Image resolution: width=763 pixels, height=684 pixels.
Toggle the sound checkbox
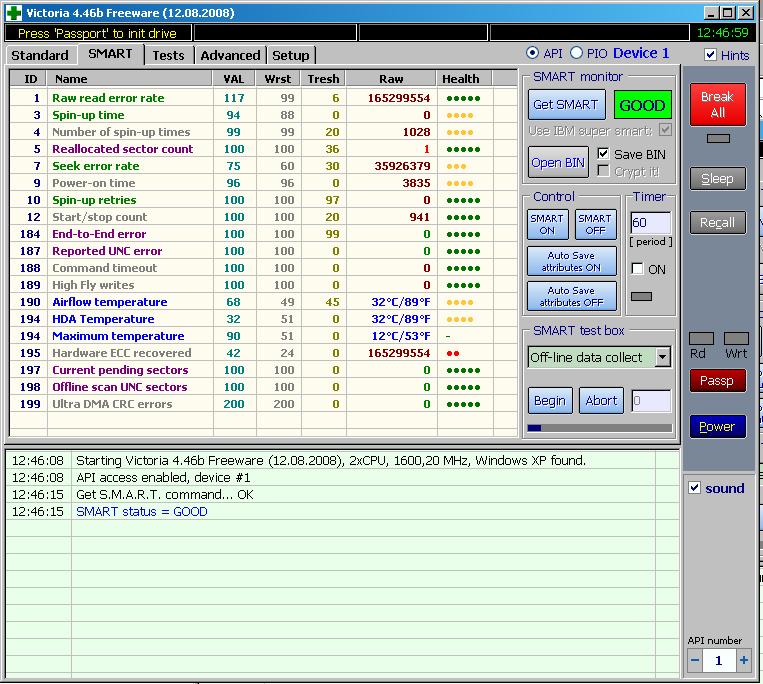point(694,487)
